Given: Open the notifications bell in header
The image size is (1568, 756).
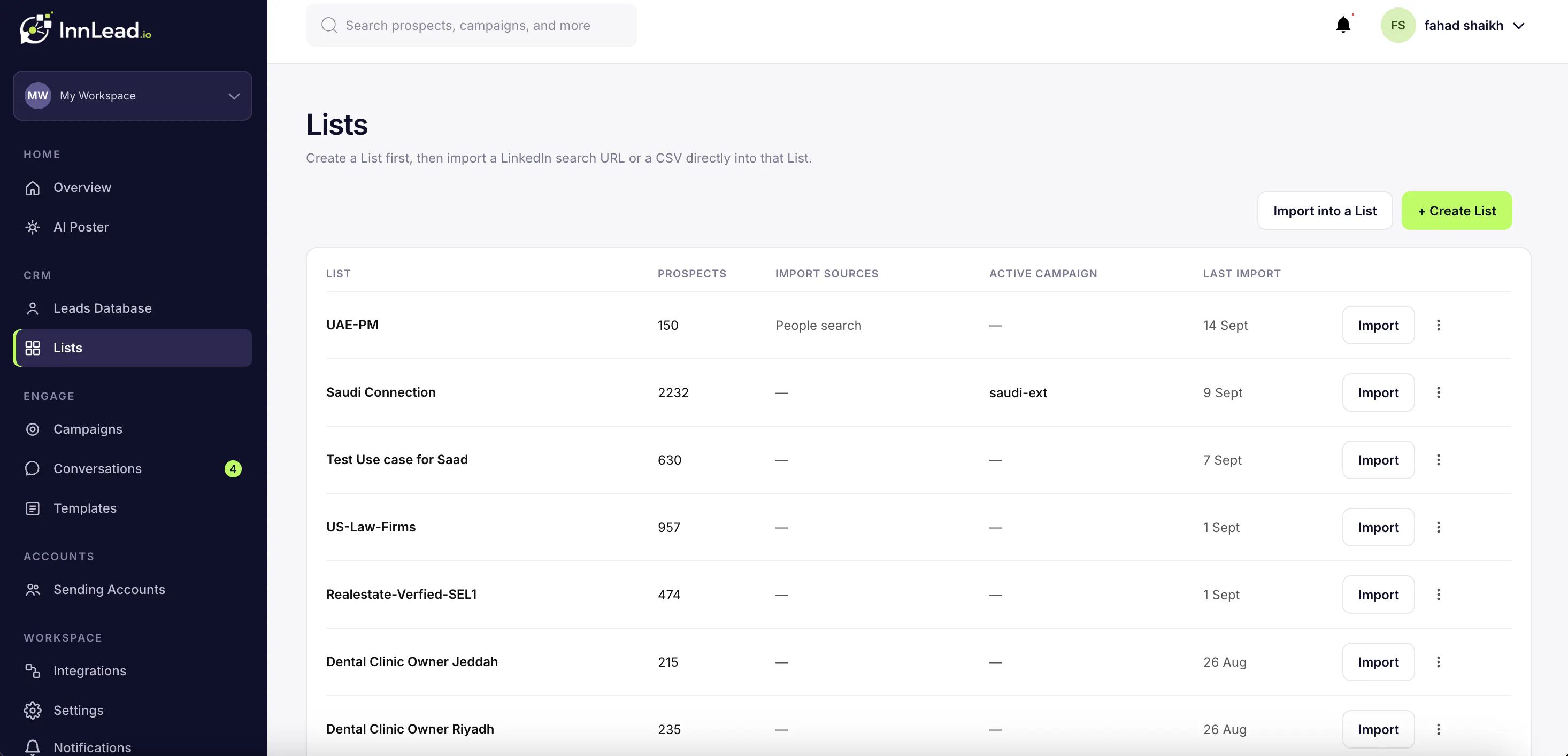Looking at the screenshot, I should [1343, 25].
